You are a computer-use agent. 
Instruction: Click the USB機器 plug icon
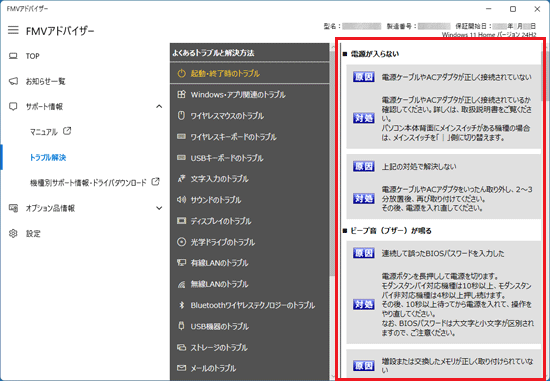(x=181, y=326)
